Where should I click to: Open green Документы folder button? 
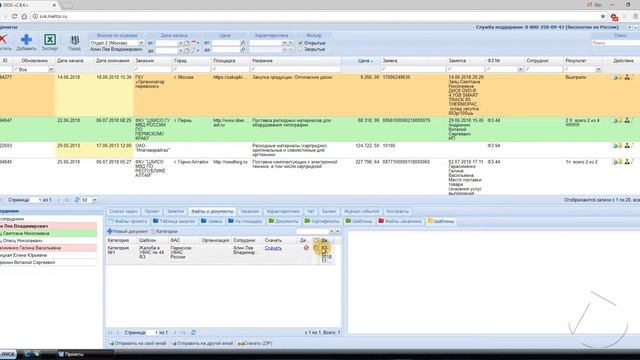click(283, 221)
